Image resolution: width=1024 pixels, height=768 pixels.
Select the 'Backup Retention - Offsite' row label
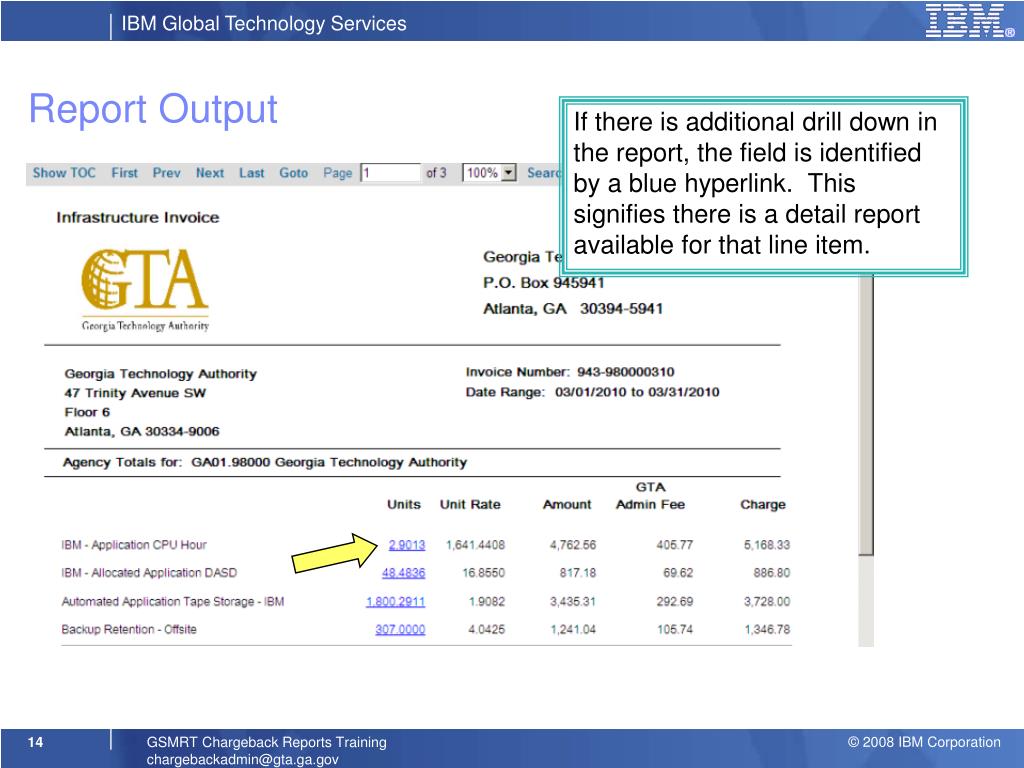(x=129, y=630)
